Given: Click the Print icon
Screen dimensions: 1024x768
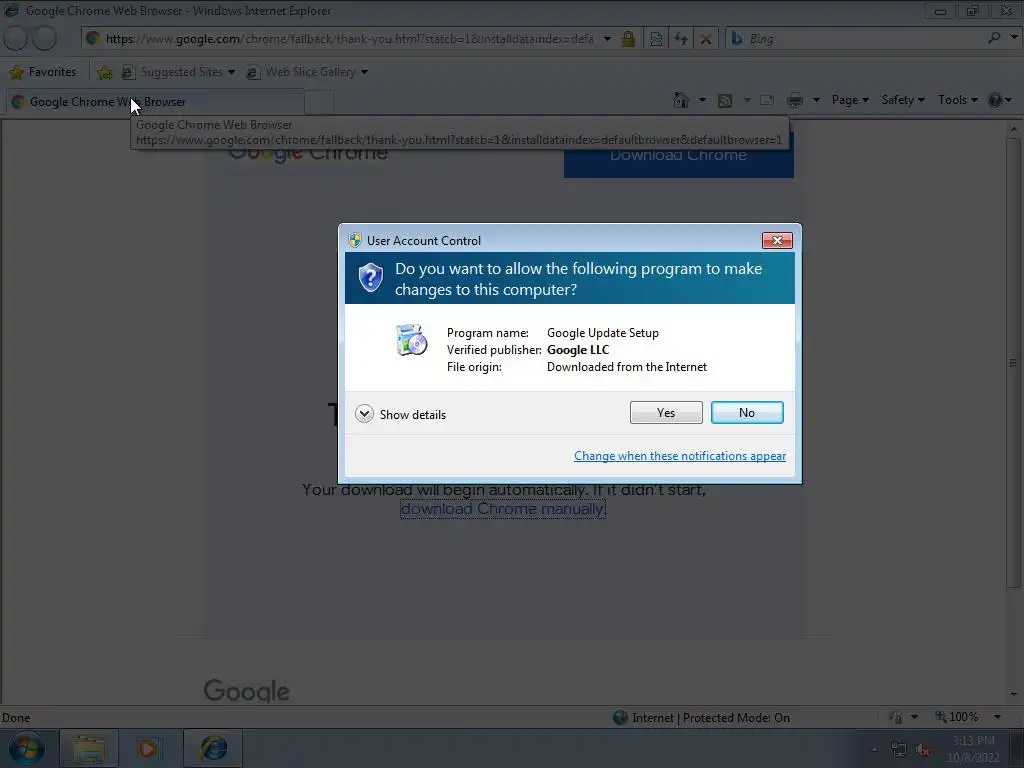Looking at the screenshot, I should [795, 100].
